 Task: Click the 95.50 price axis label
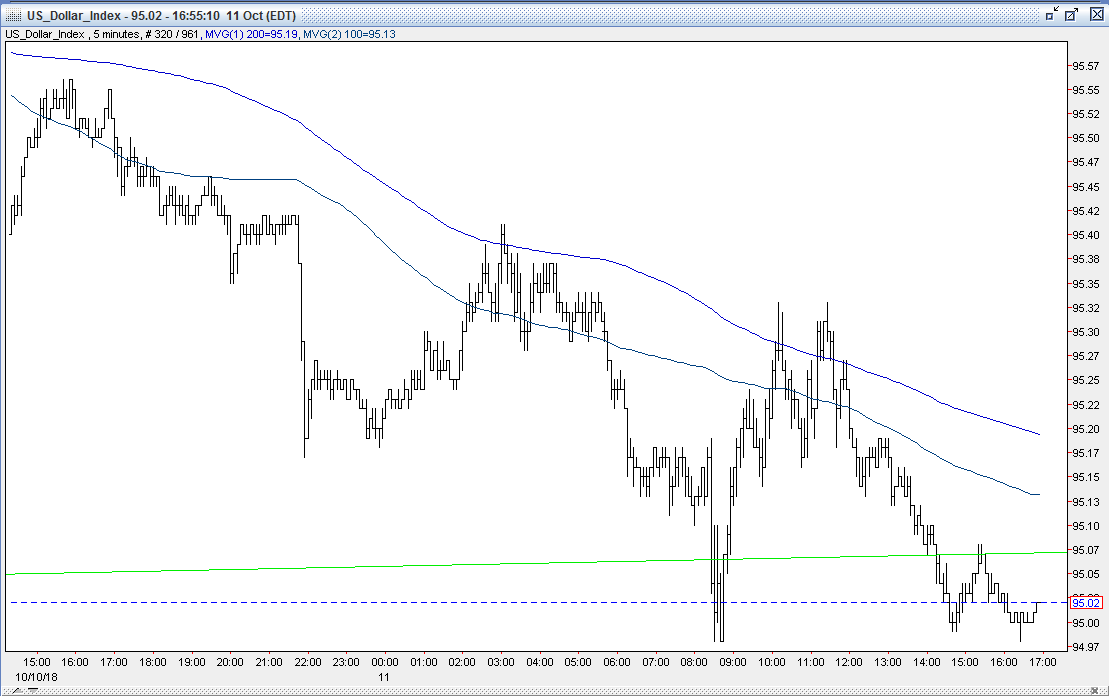click(x=1086, y=138)
